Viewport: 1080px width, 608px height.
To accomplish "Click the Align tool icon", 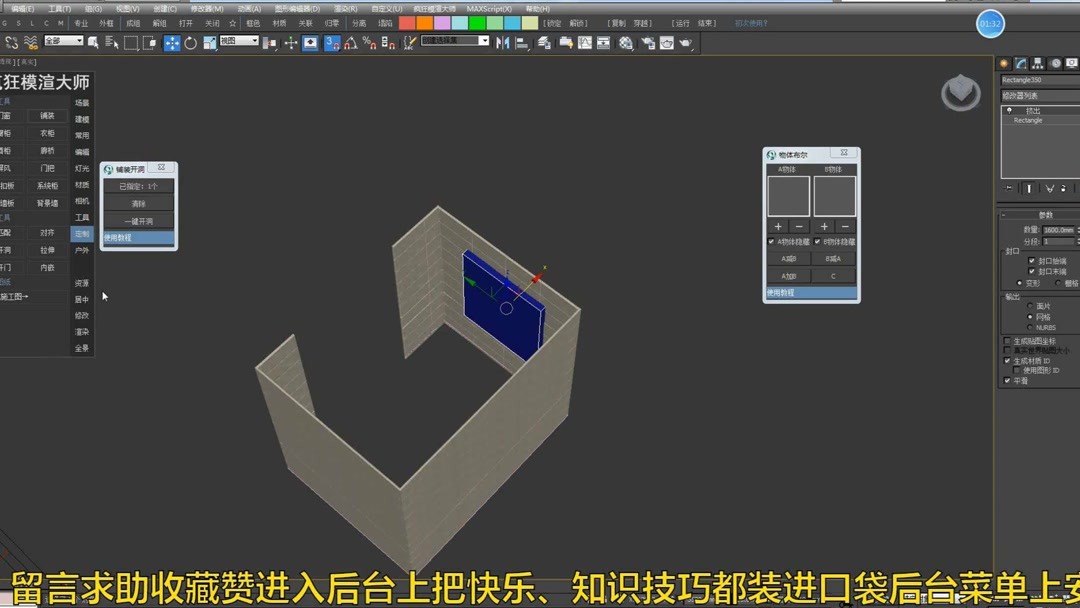I will pos(521,42).
